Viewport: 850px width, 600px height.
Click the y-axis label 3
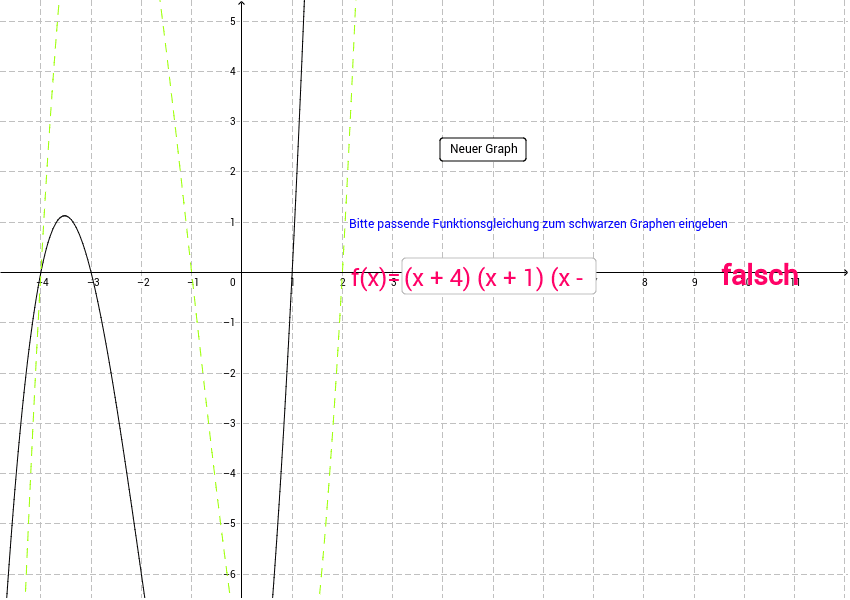[x=233, y=121]
